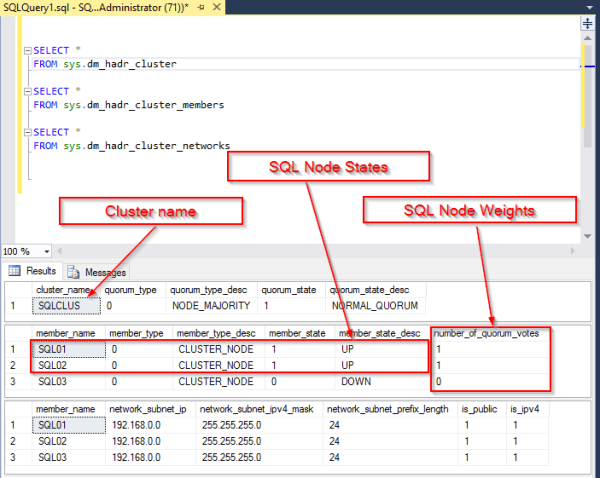Click the network_subnet_ip column header
The image size is (600, 478).
click(x=150, y=409)
